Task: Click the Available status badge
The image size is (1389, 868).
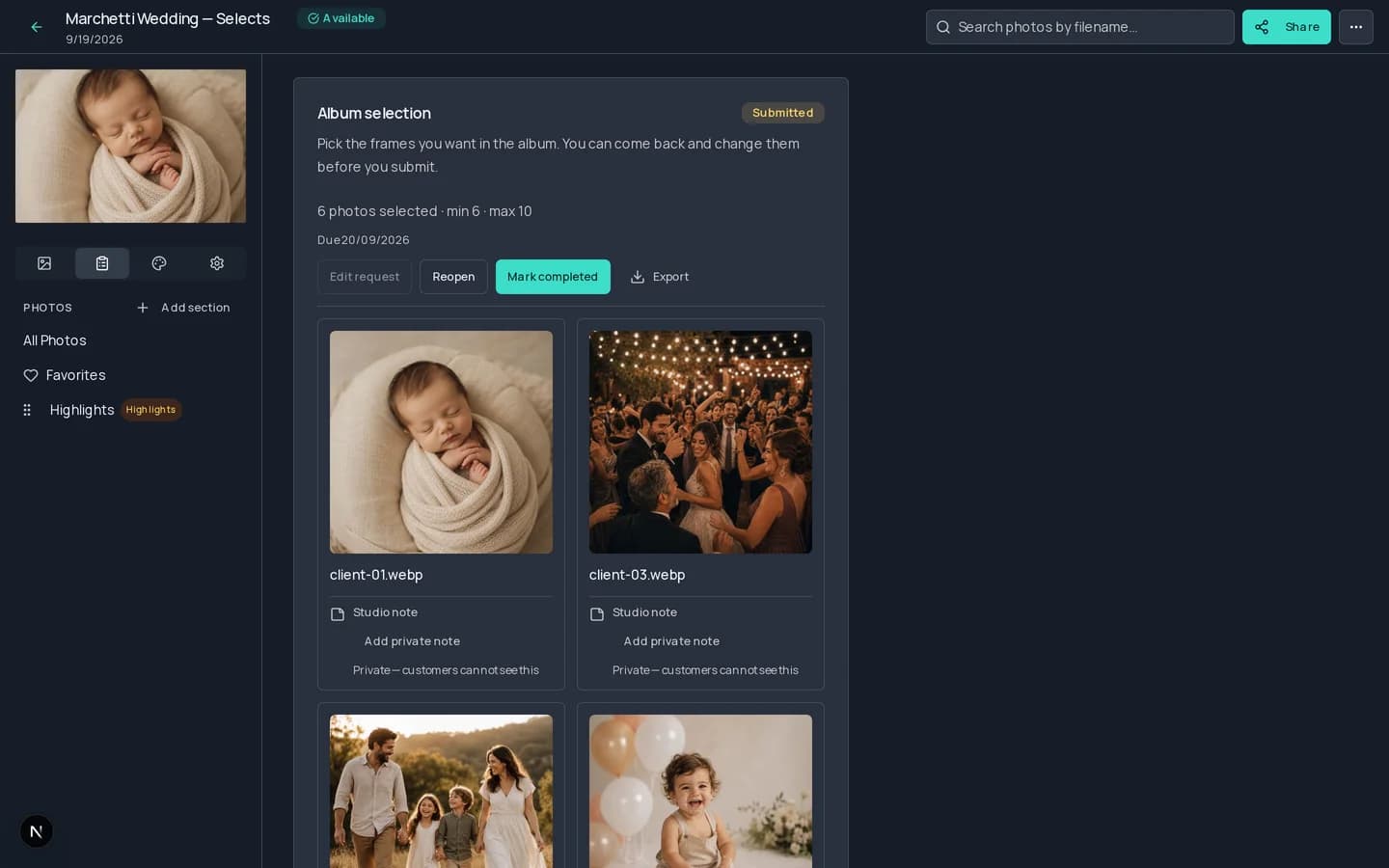Action: 341,18
